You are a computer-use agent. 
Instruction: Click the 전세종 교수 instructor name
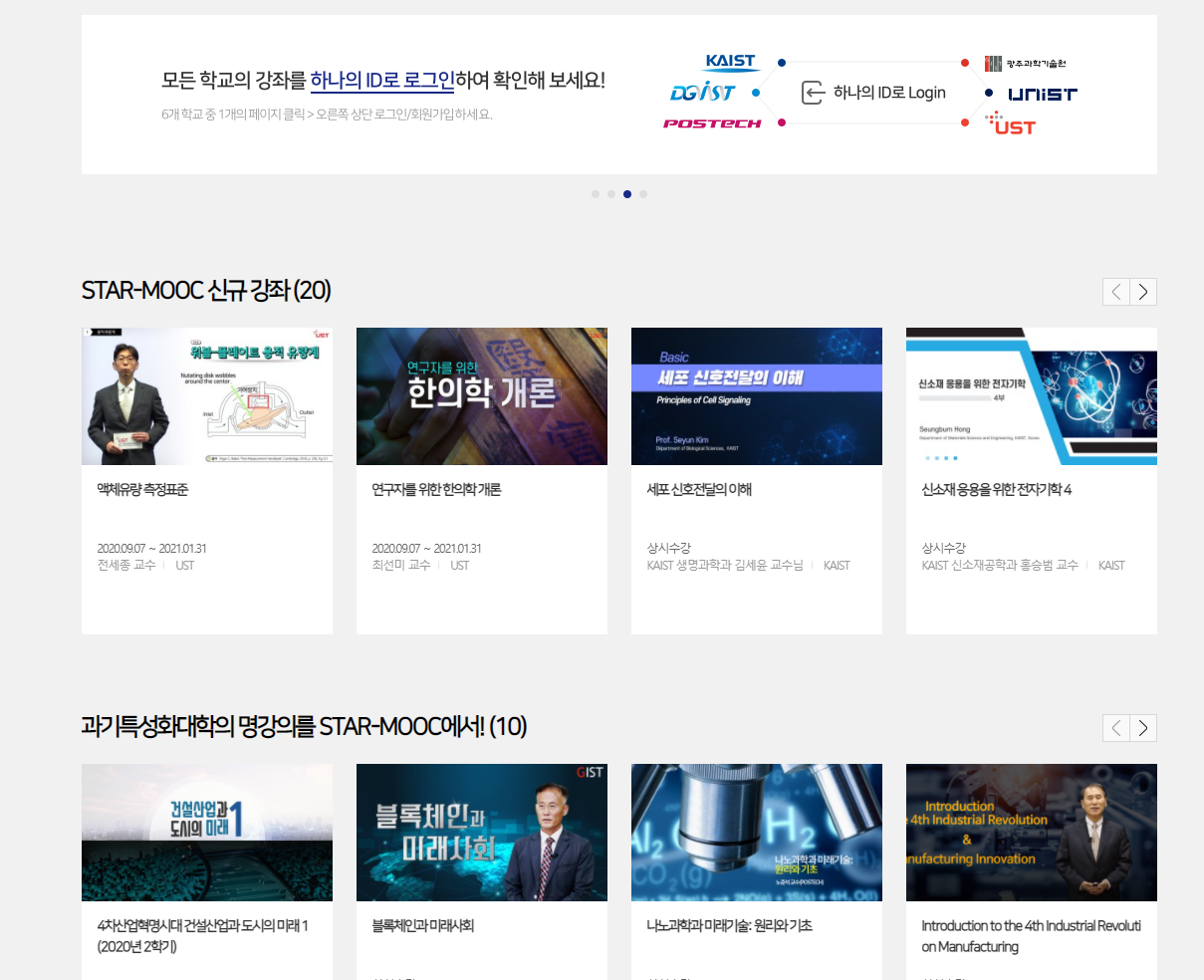126,566
